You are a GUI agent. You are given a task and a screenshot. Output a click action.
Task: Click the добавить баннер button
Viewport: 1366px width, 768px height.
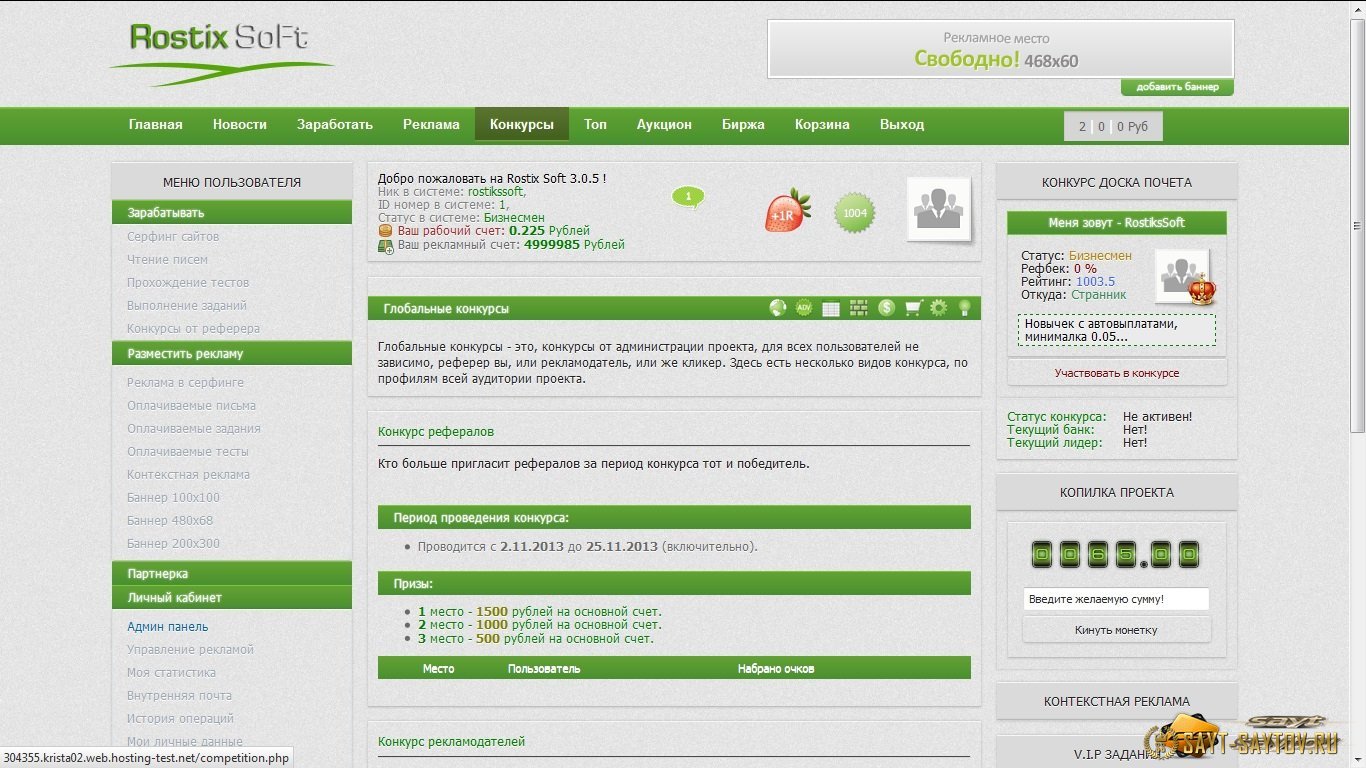[1177, 87]
